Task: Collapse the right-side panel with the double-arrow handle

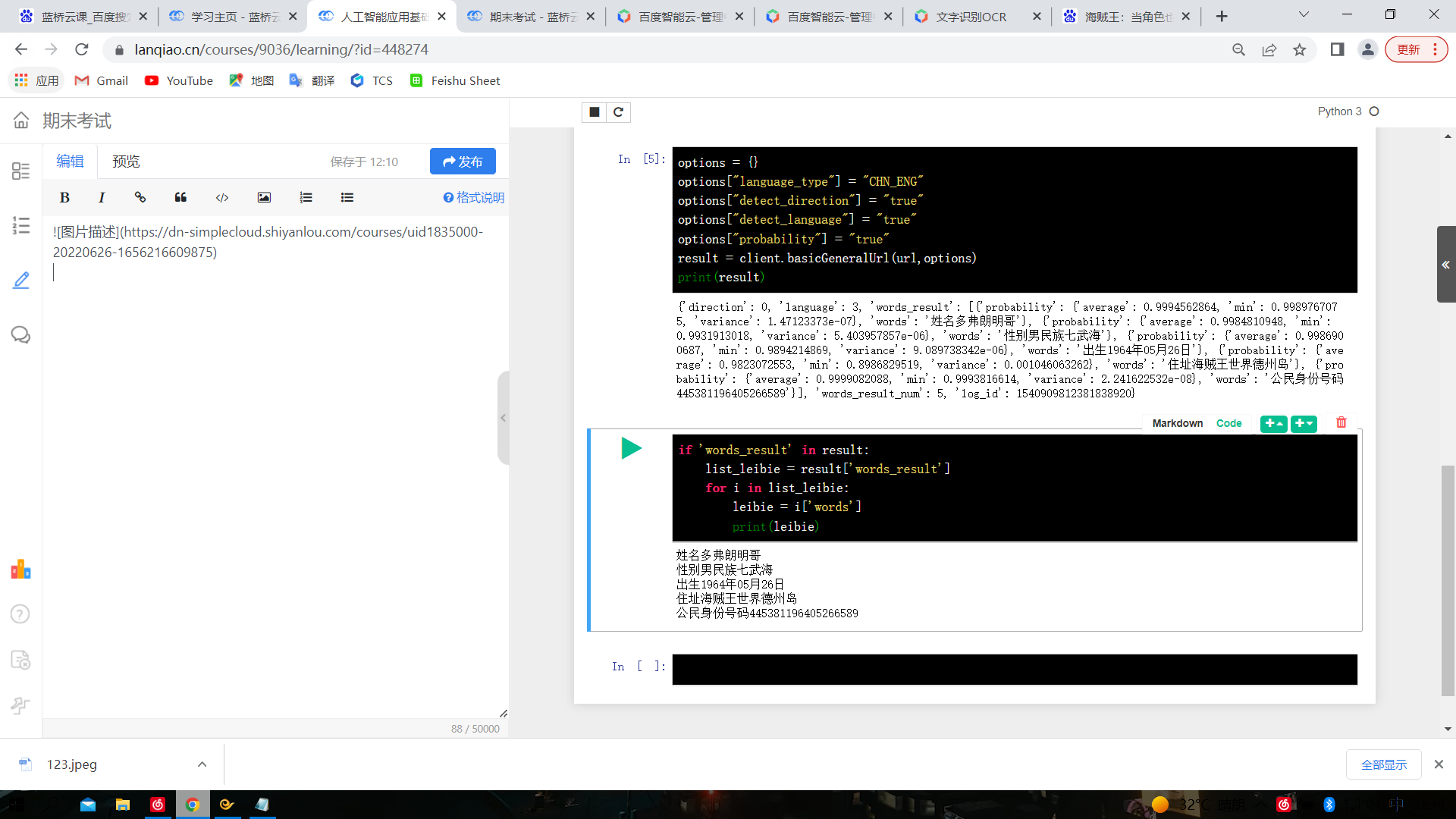Action: click(x=1445, y=265)
